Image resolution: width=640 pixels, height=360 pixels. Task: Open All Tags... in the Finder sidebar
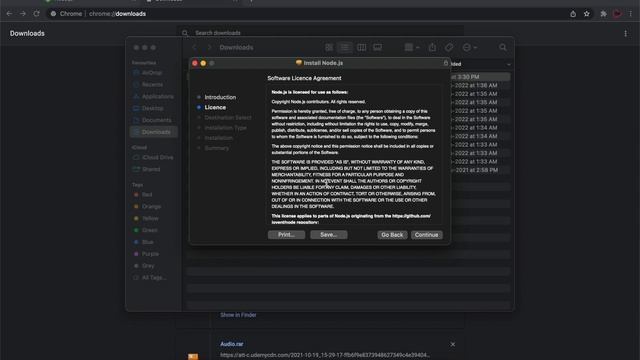point(154,278)
